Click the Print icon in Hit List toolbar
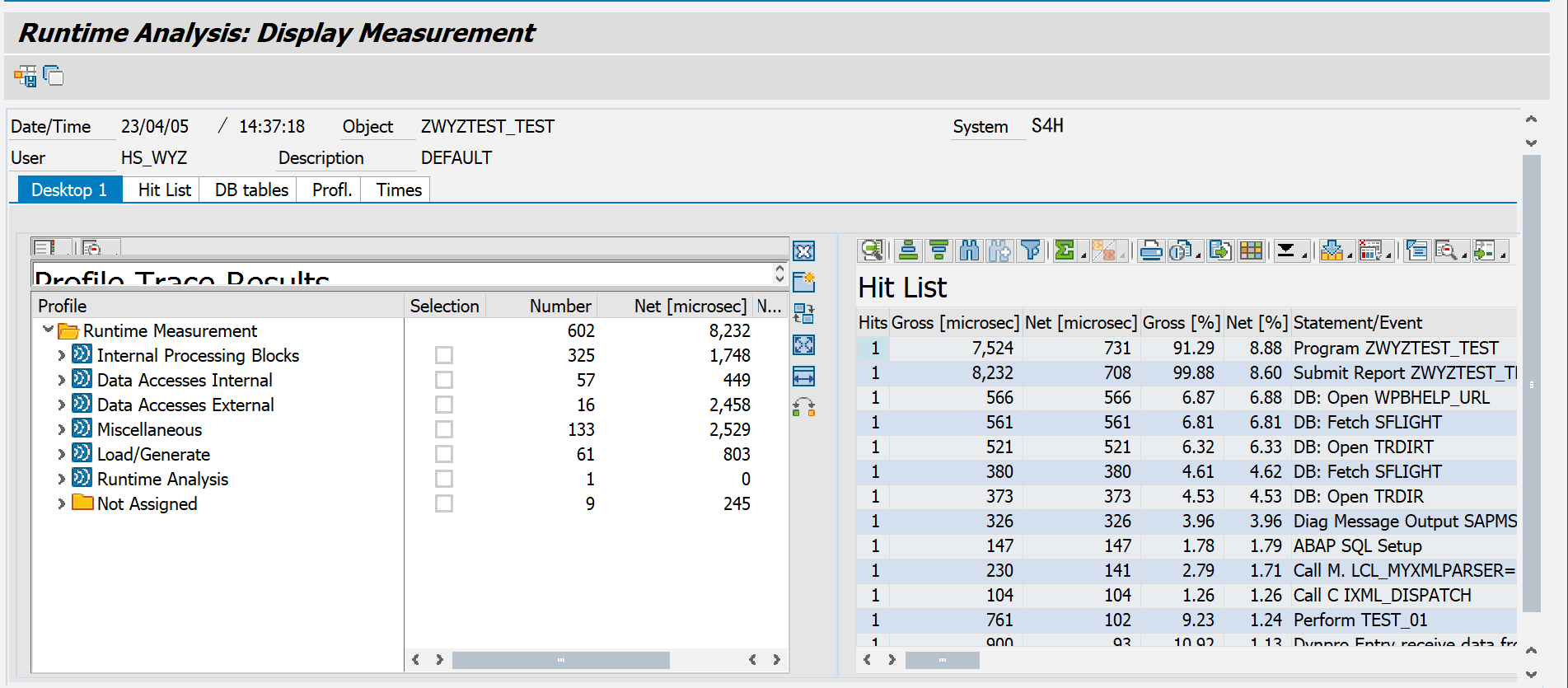This screenshot has height=688, width=1568. pyautogui.click(x=1151, y=250)
